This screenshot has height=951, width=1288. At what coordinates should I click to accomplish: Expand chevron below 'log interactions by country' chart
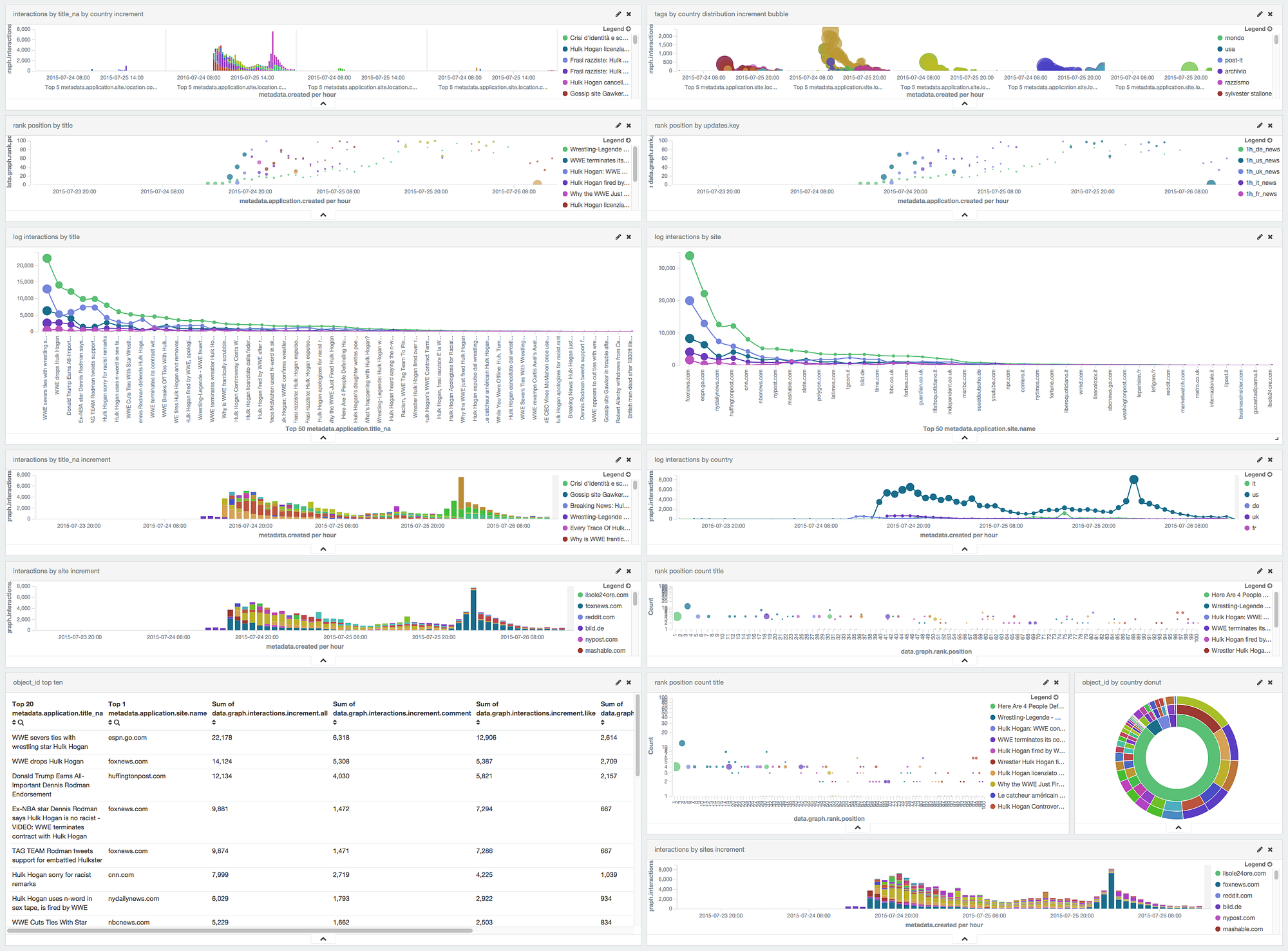pos(965,550)
